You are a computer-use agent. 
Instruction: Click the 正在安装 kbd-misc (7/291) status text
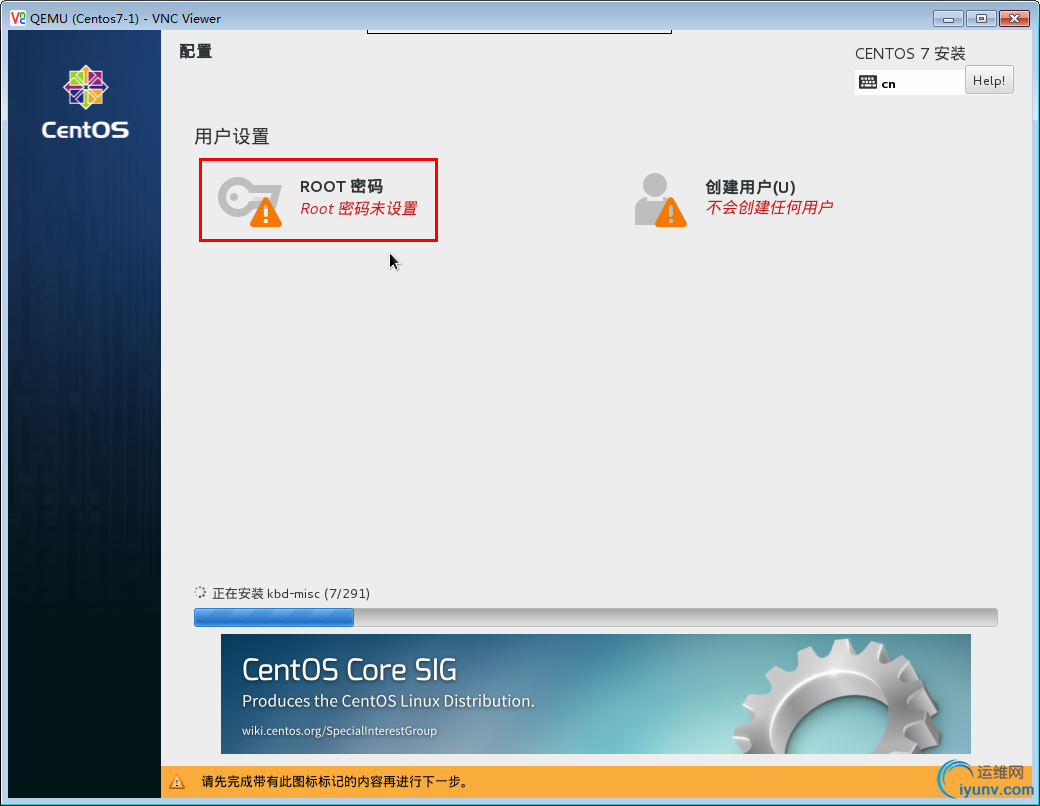click(x=291, y=593)
